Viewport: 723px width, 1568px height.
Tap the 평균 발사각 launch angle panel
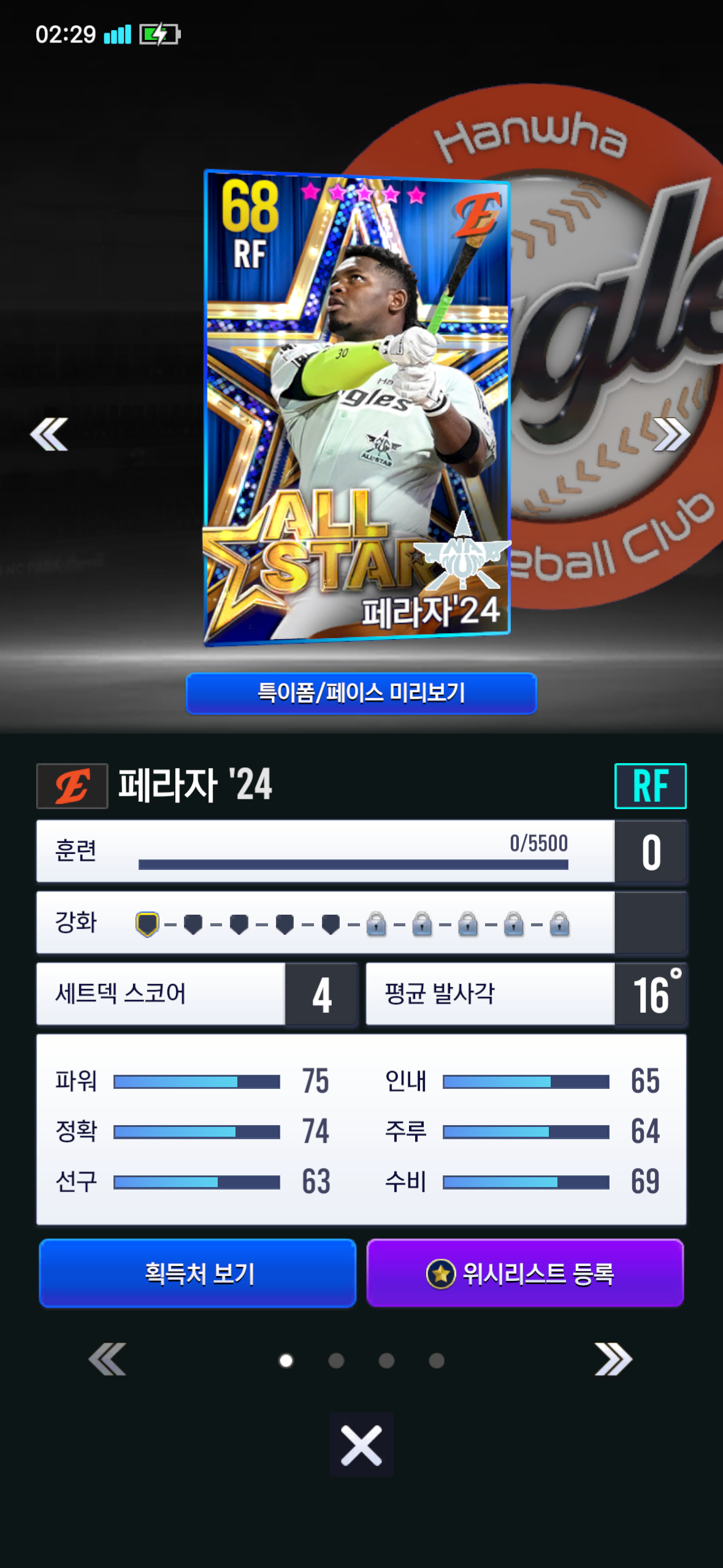point(526,994)
